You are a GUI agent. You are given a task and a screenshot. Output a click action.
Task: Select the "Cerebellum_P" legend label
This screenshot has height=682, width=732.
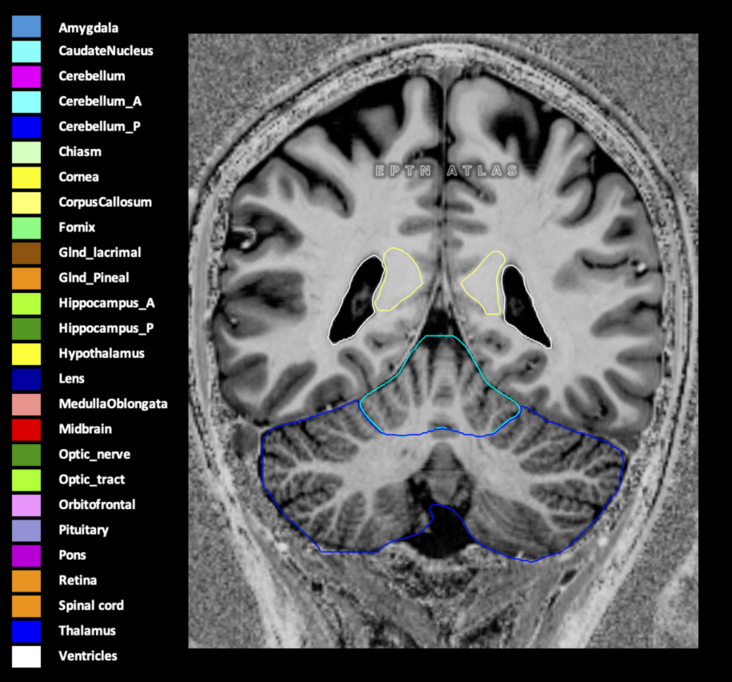coord(99,127)
